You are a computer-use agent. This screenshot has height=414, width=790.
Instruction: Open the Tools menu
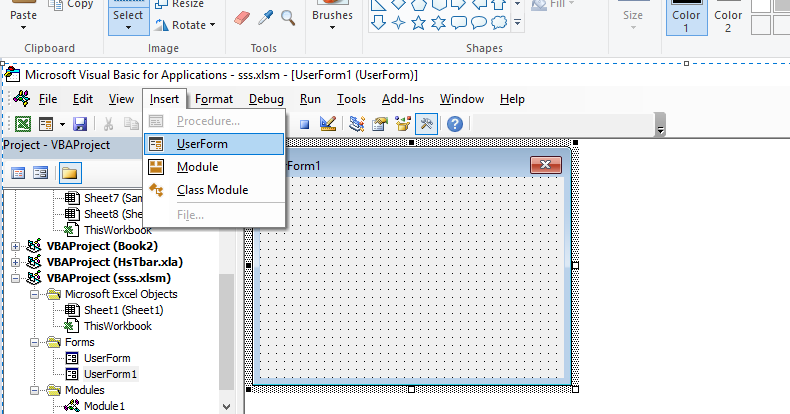[351, 99]
